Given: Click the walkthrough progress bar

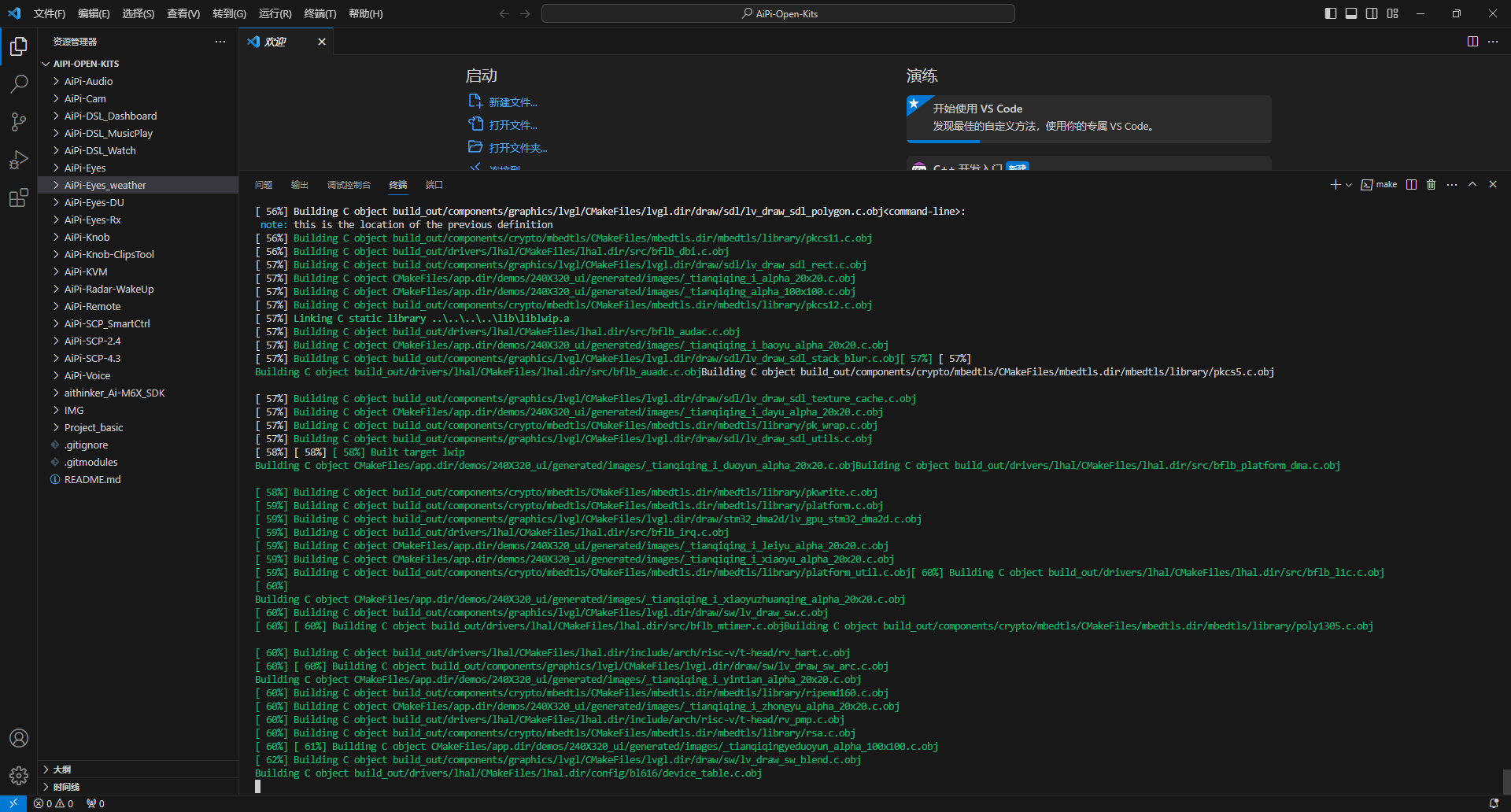Looking at the screenshot, I should pos(1089,142).
